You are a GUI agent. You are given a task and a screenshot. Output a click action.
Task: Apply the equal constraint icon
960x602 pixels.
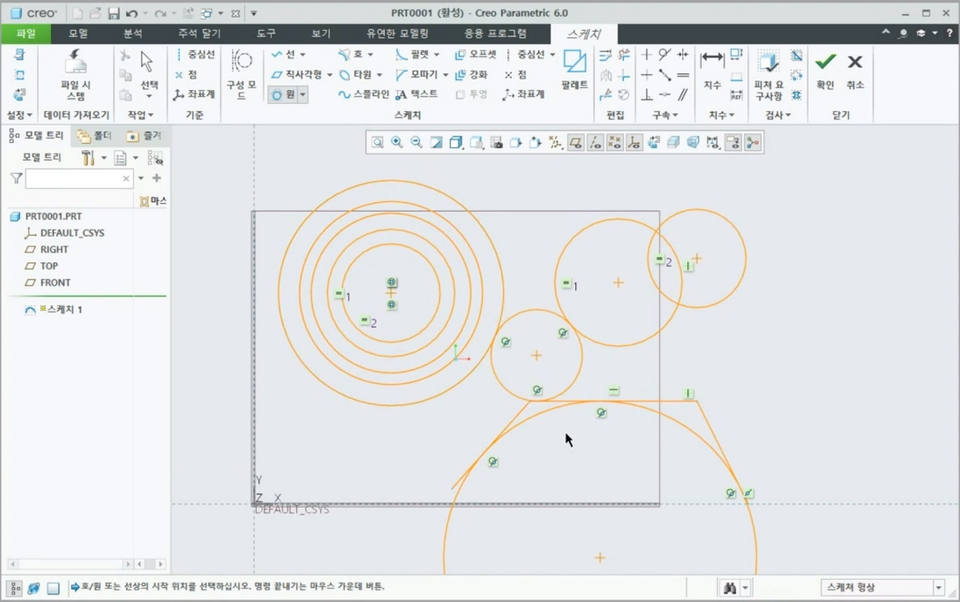[x=683, y=75]
